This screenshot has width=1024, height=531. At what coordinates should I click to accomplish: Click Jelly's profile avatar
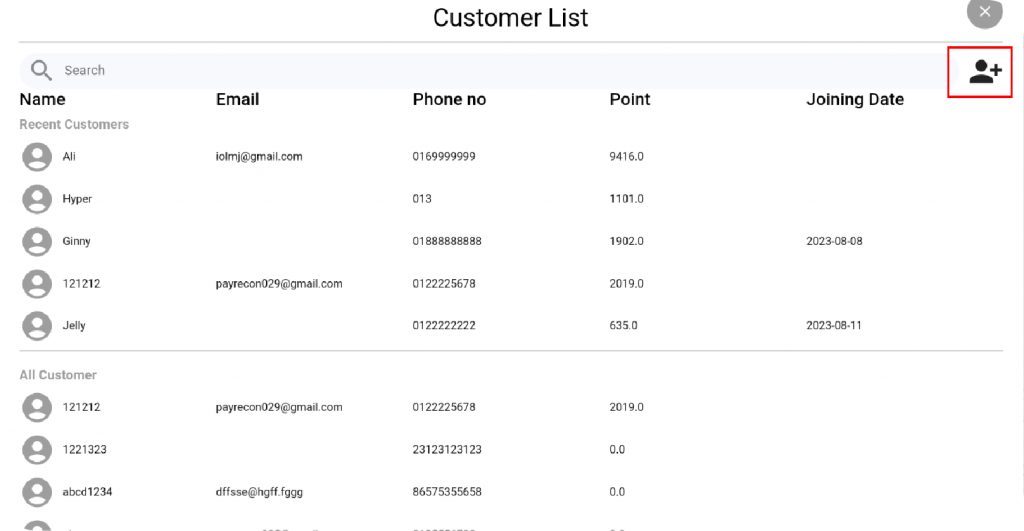[x=37, y=326]
